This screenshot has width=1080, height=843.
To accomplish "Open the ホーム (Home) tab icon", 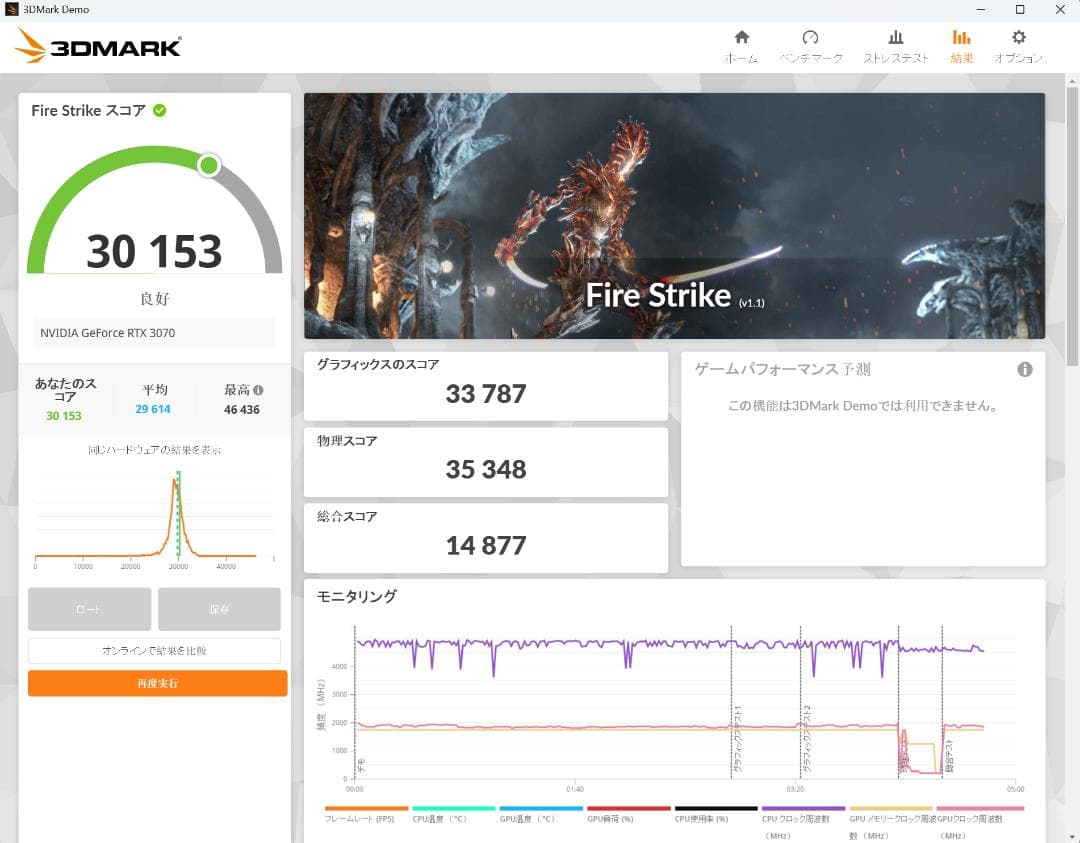I will click(741, 38).
